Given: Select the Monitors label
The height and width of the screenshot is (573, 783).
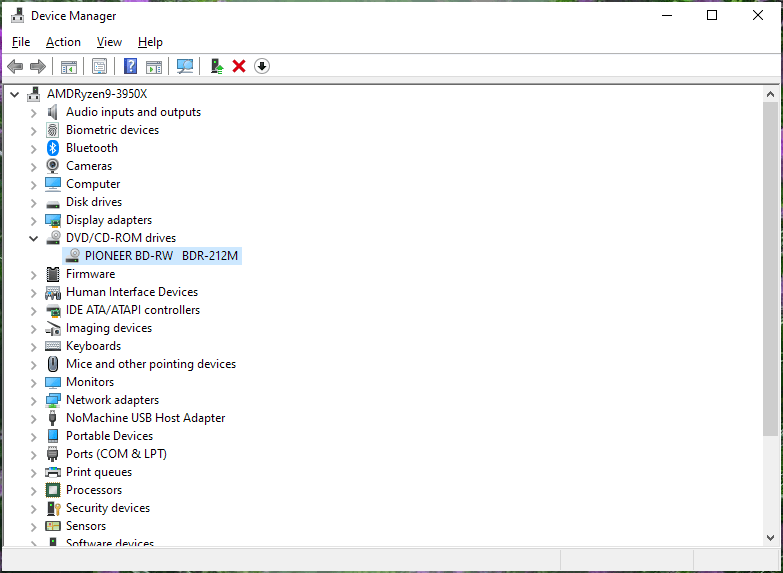Looking at the screenshot, I should pos(90,382).
